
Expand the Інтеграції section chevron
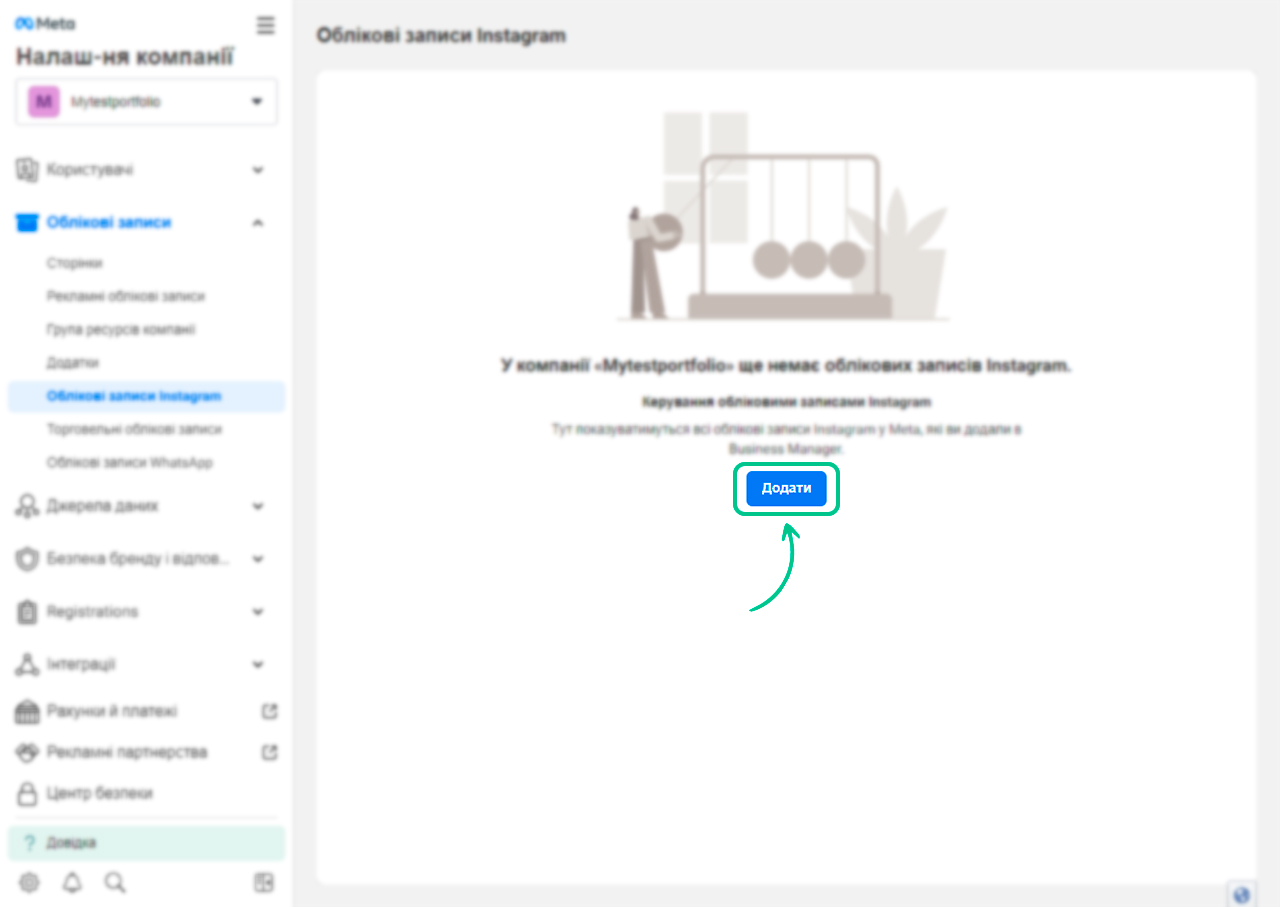click(258, 664)
